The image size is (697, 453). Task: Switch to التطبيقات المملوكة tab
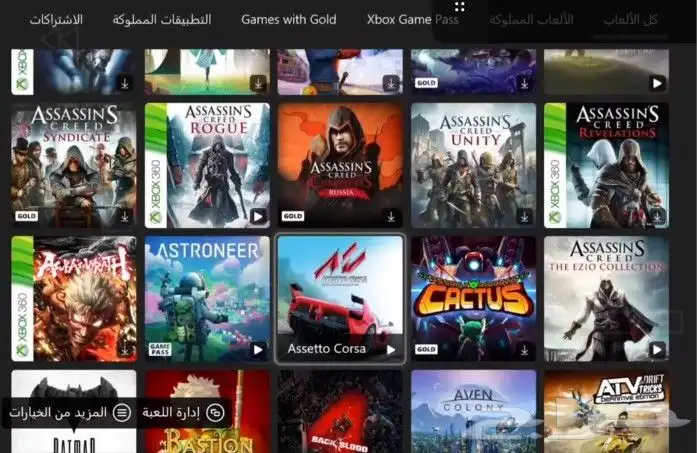point(162,20)
